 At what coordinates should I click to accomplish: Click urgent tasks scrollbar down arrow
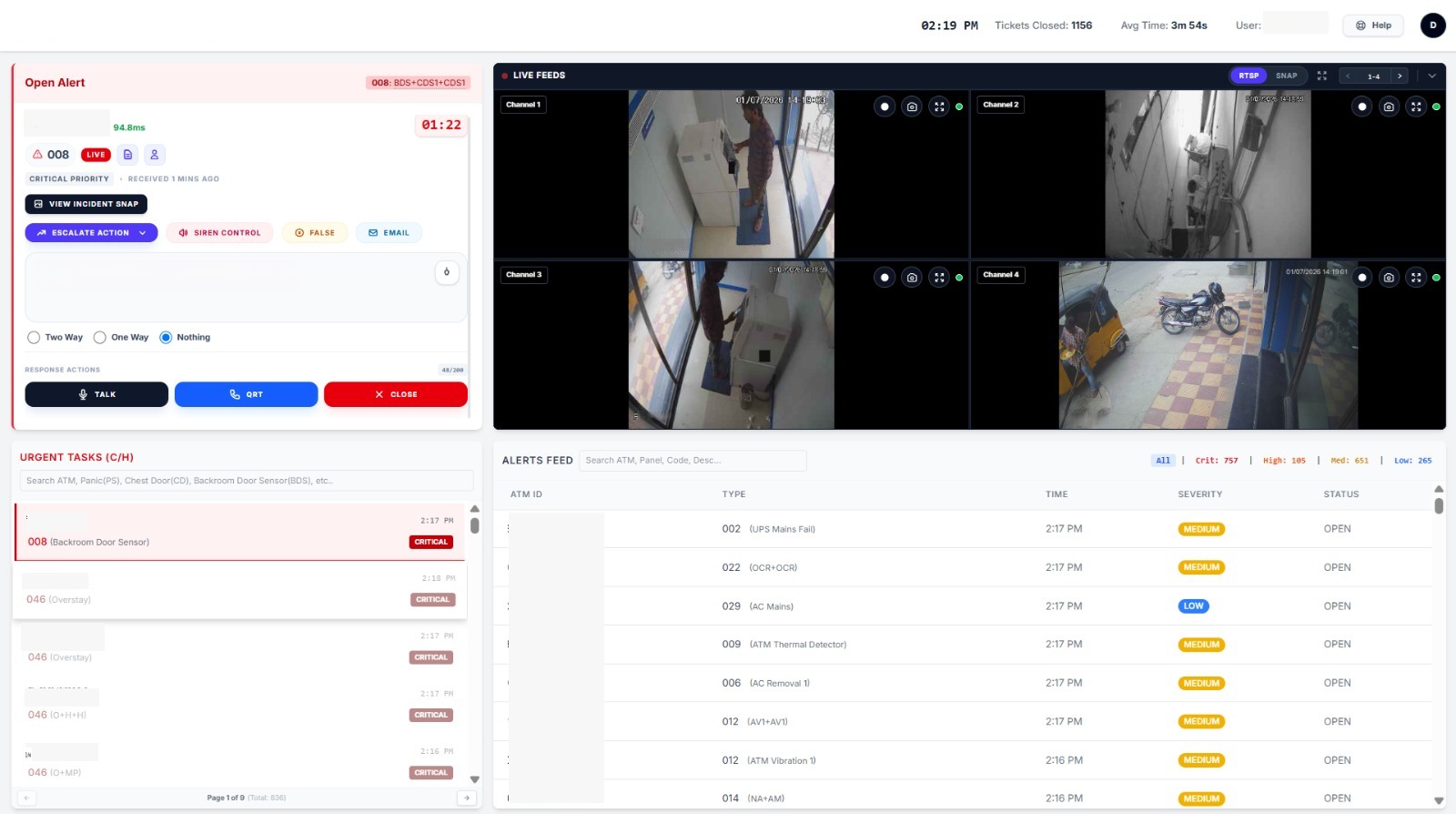pos(474,779)
